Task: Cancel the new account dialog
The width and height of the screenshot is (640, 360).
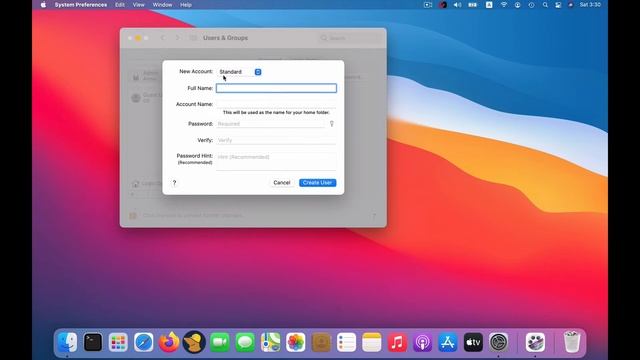Action: pos(282,182)
